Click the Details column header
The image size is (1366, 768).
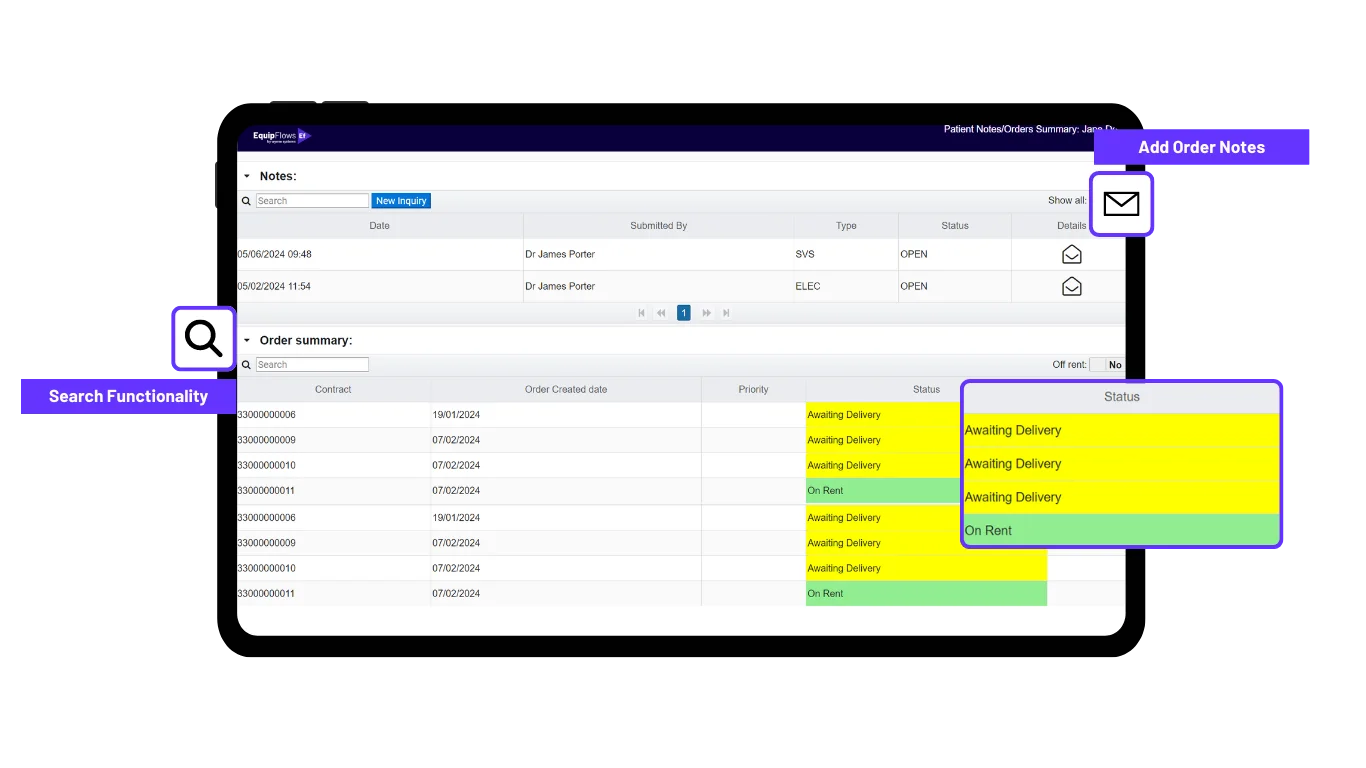pyautogui.click(x=1071, y=226)
